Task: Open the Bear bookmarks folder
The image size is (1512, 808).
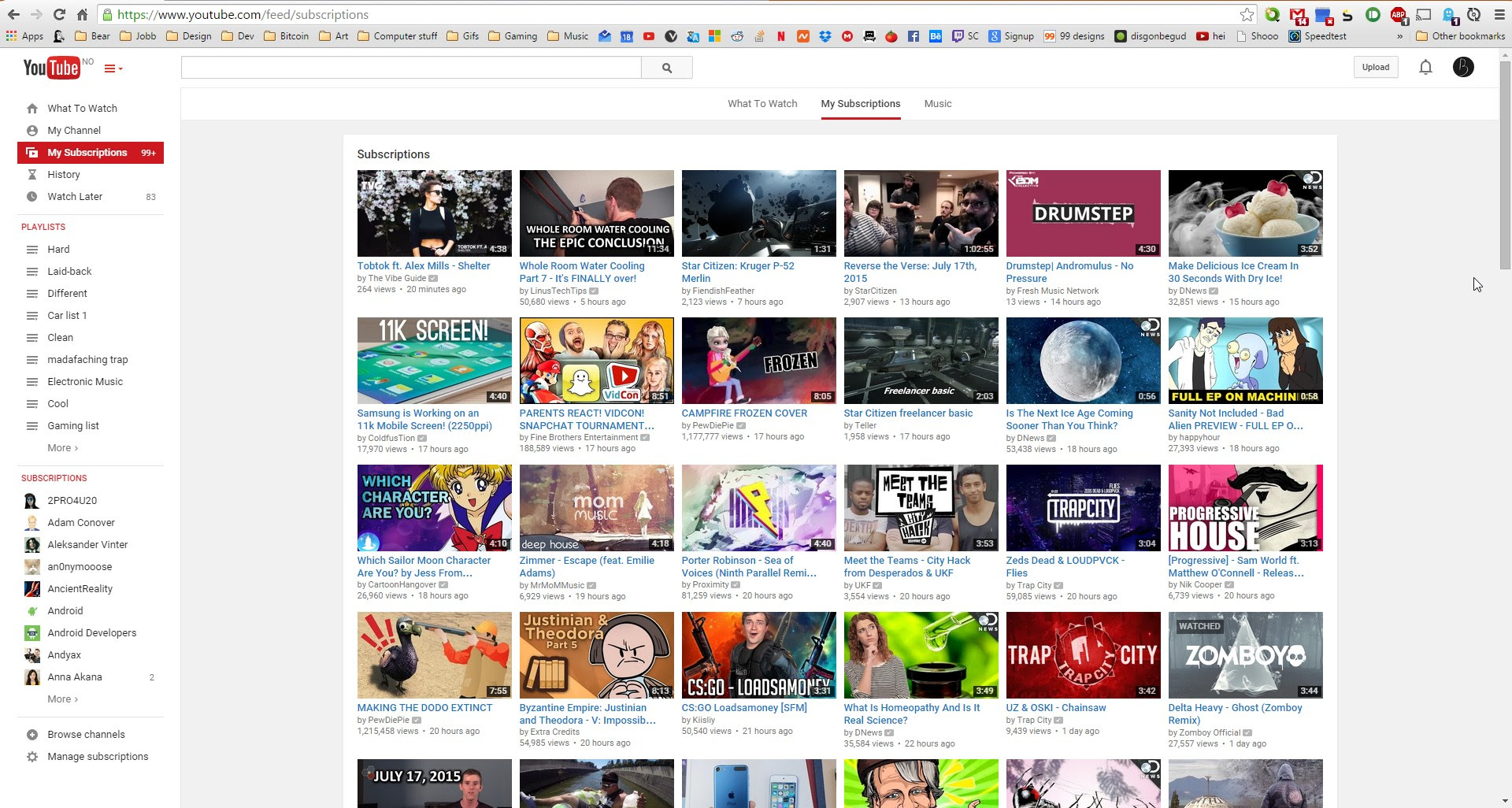Action: (92, 36)
